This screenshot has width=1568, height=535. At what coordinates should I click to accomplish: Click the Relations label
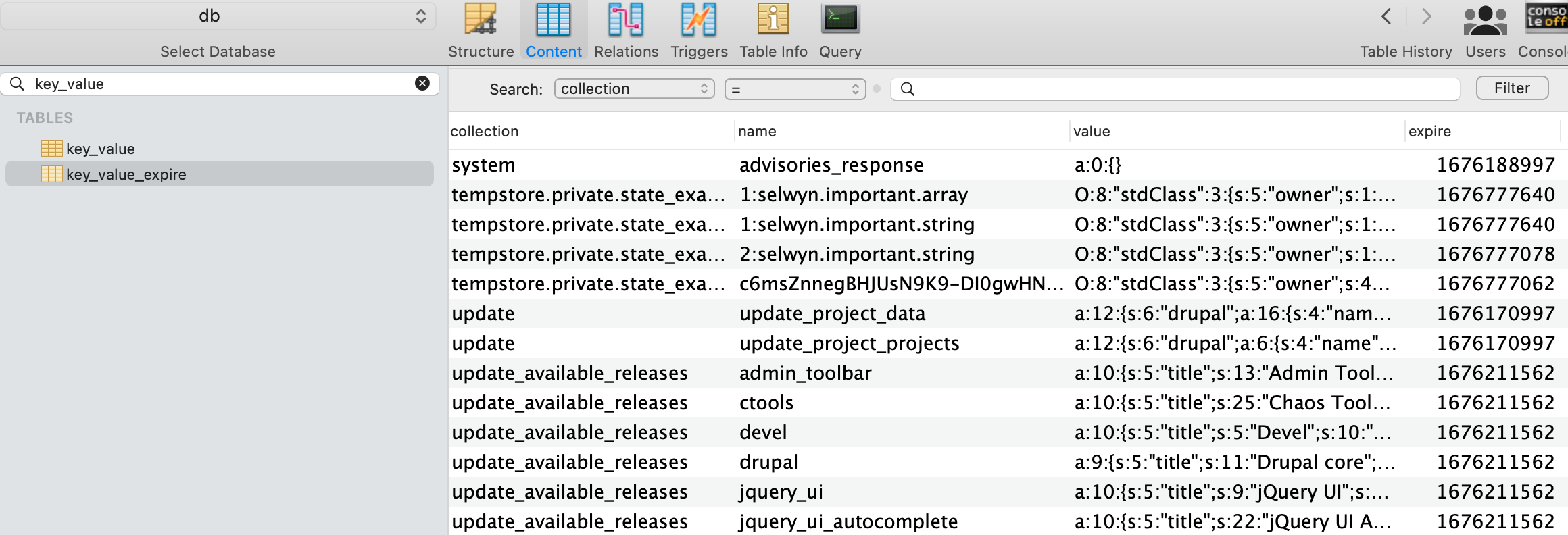[626, 51]
